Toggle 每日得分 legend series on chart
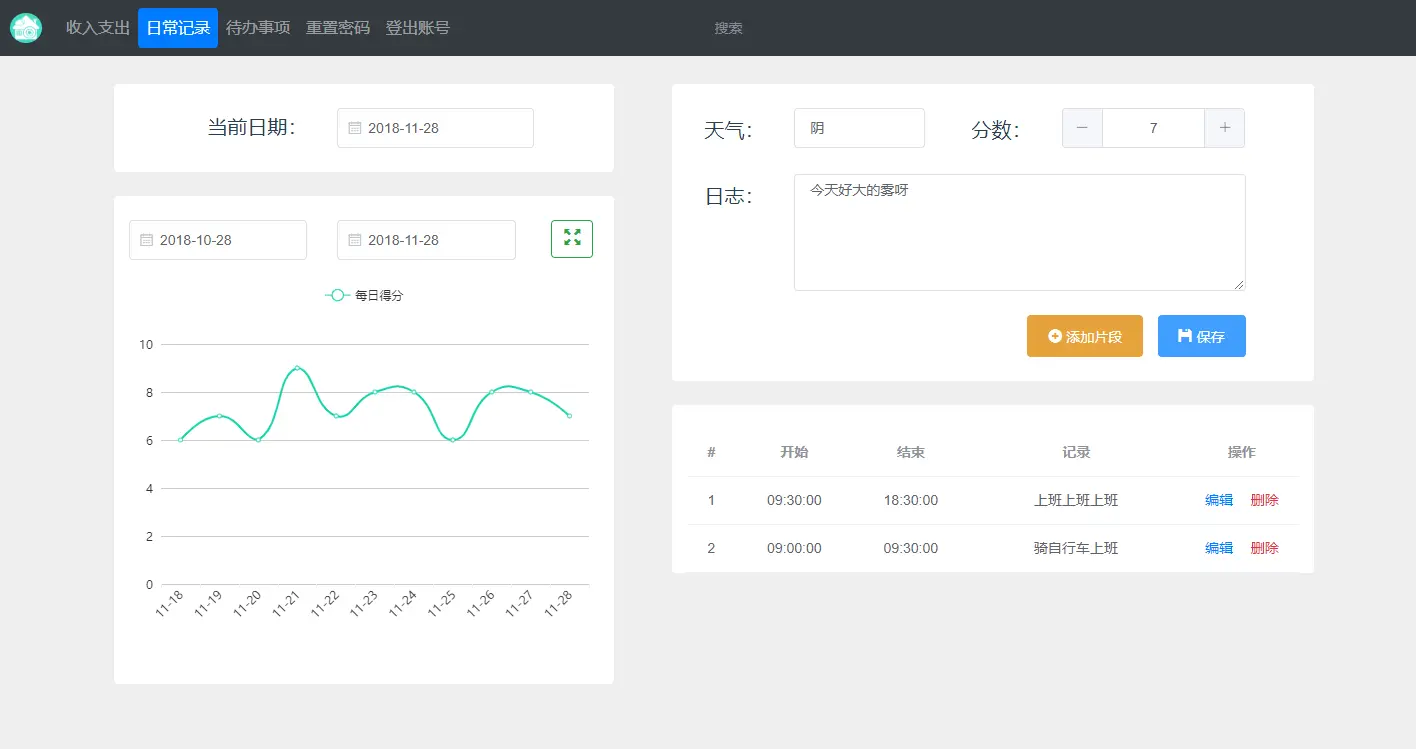The height and width of the screenshot is (749, 1416). click(364, 295)
